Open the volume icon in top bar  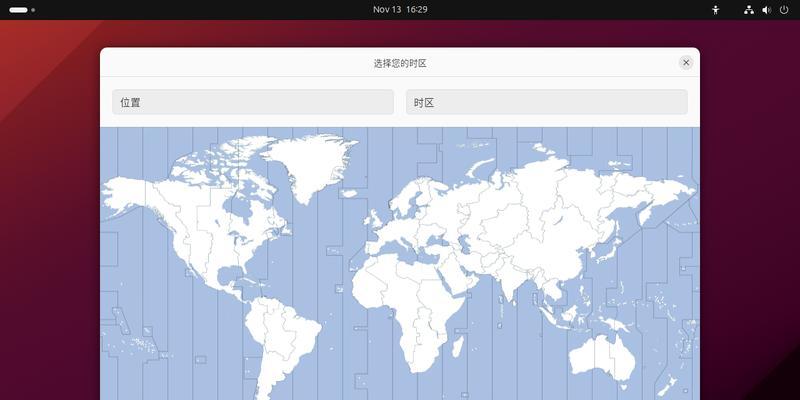(766, 10)
